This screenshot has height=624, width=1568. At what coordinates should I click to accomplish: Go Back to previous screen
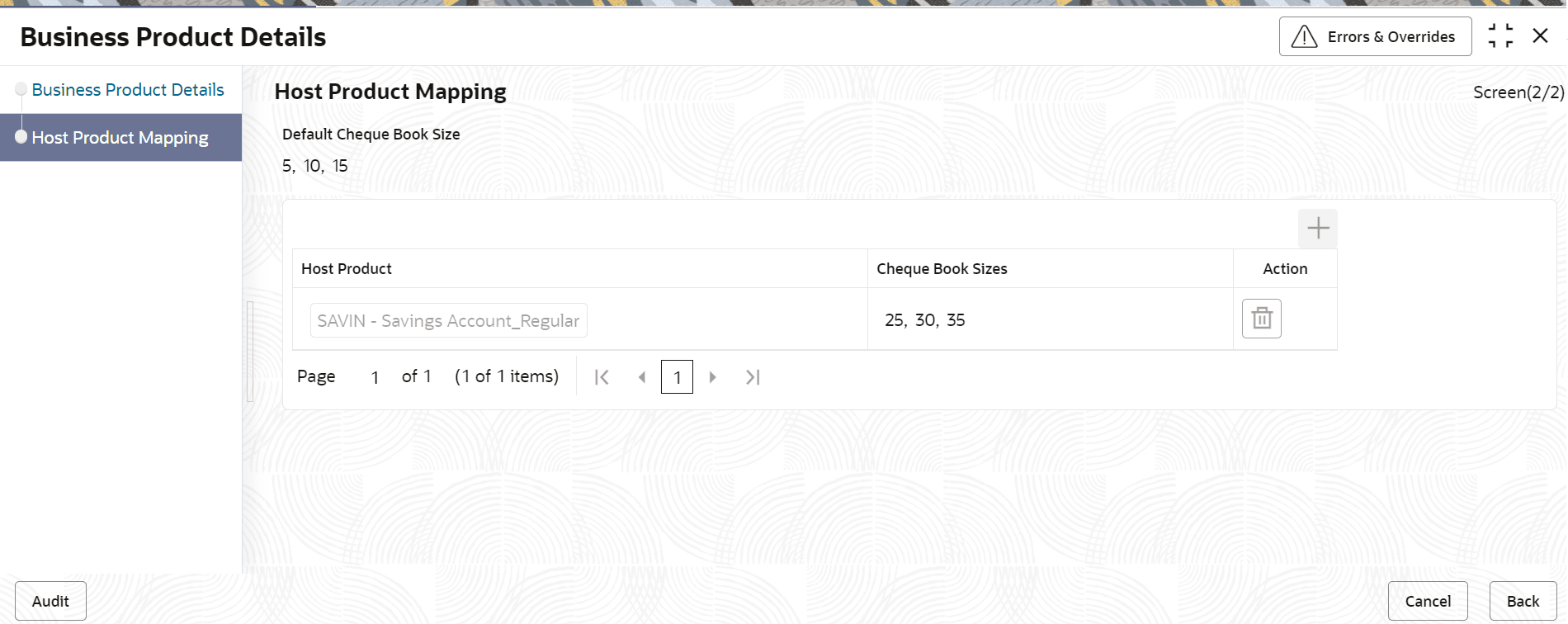coord(1523,602)
